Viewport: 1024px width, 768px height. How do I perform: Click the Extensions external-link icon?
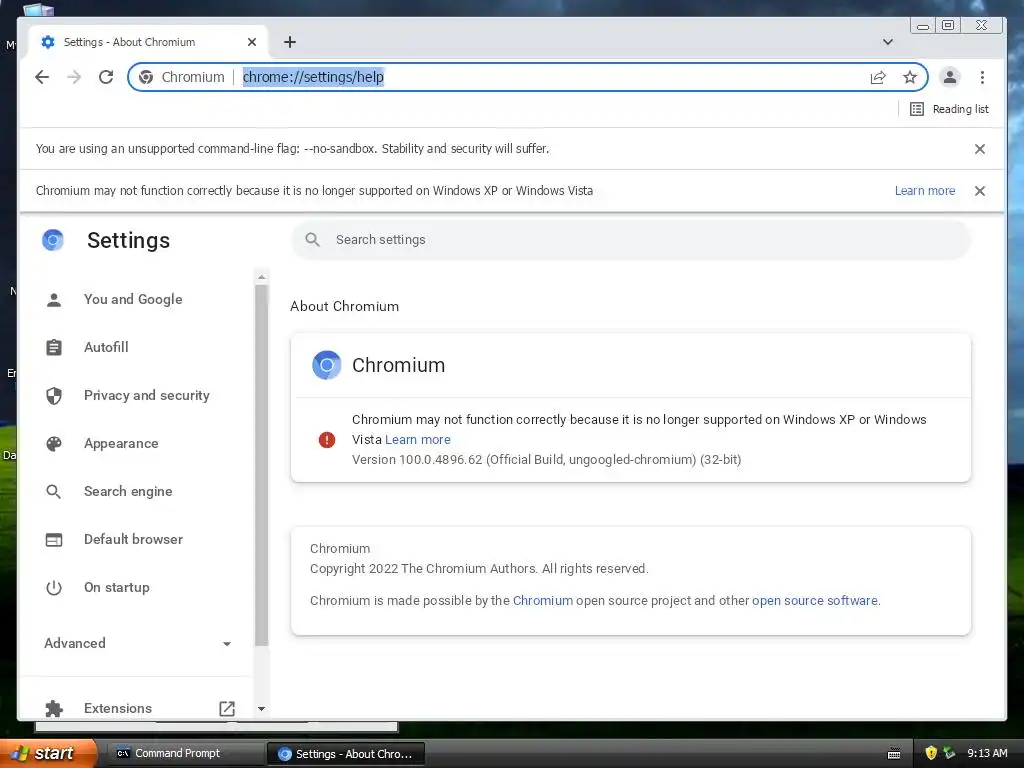pyautogui.click(x=227, y=709)
